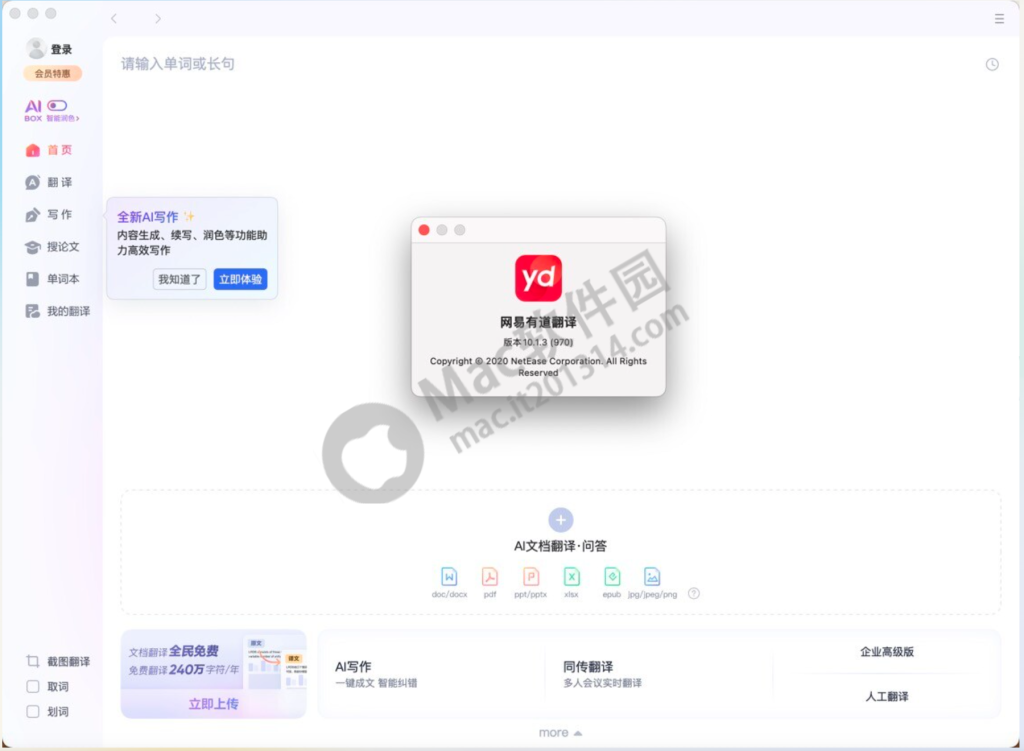Click the 版本 10.1.3 (970) version text
1024x751 pixels.
click(538, 342)
